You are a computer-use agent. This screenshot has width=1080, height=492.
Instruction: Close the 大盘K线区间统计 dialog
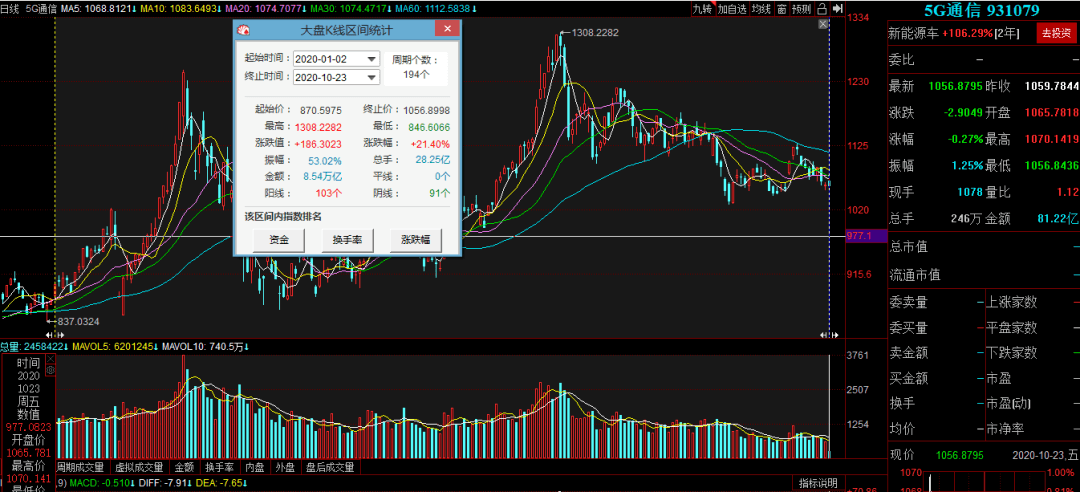pos(447,29)
